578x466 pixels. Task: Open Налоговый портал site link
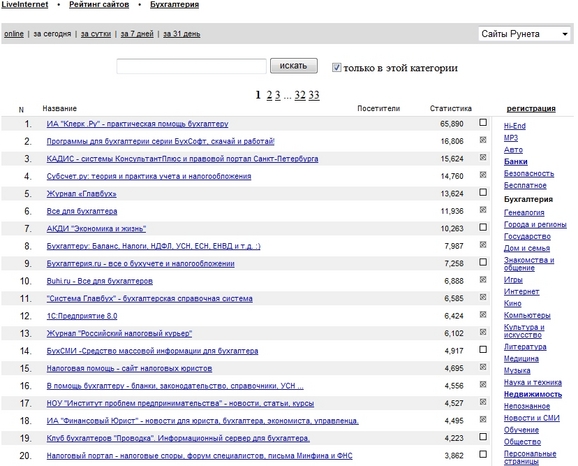[x=199, y=456]
